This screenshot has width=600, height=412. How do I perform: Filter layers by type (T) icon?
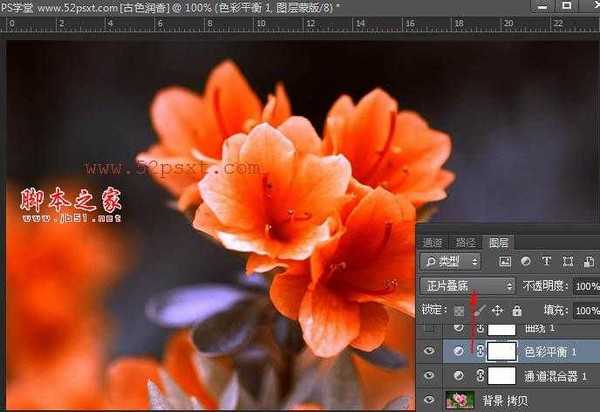pyautogui.click(x=547, y=262)
